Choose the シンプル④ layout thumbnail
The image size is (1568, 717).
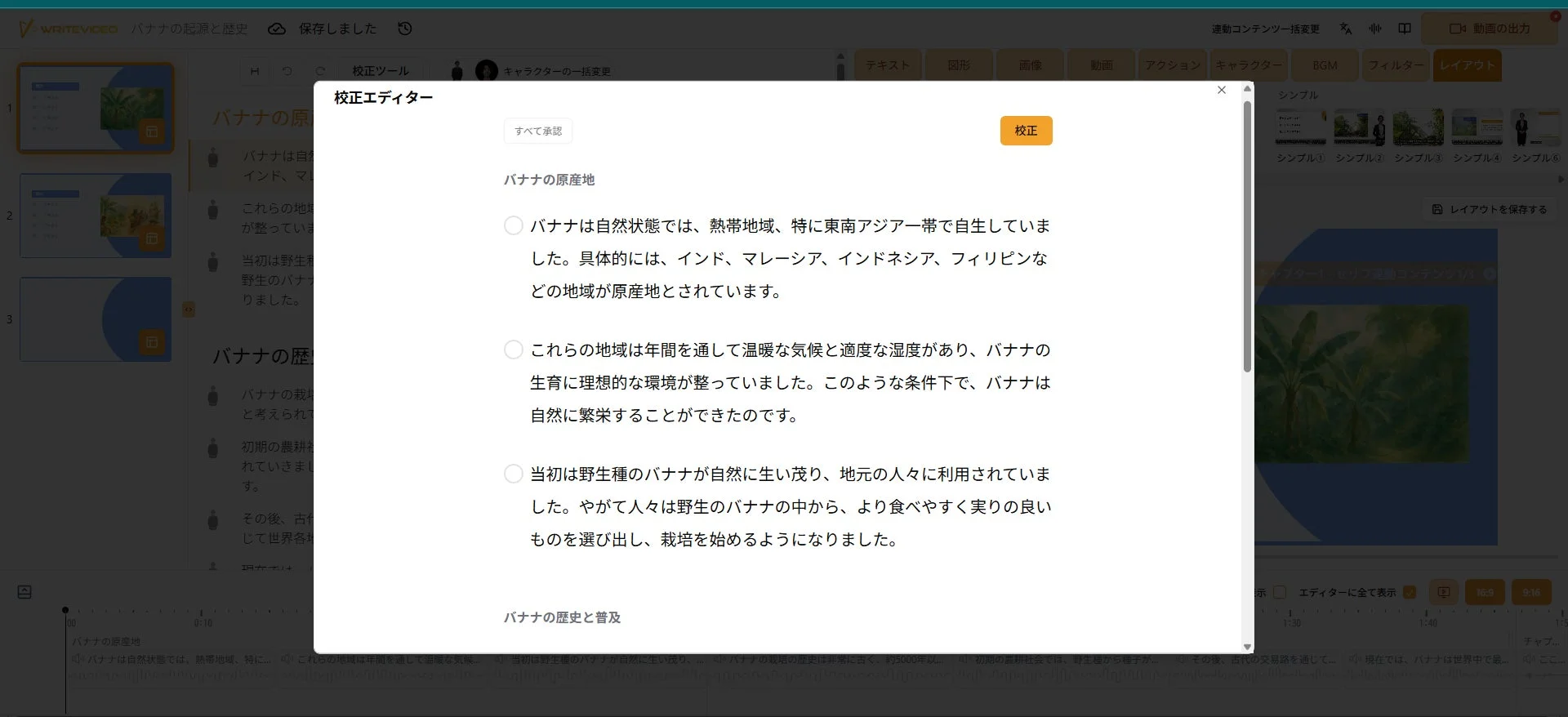pyautogui.click(x=1477, y=127)
